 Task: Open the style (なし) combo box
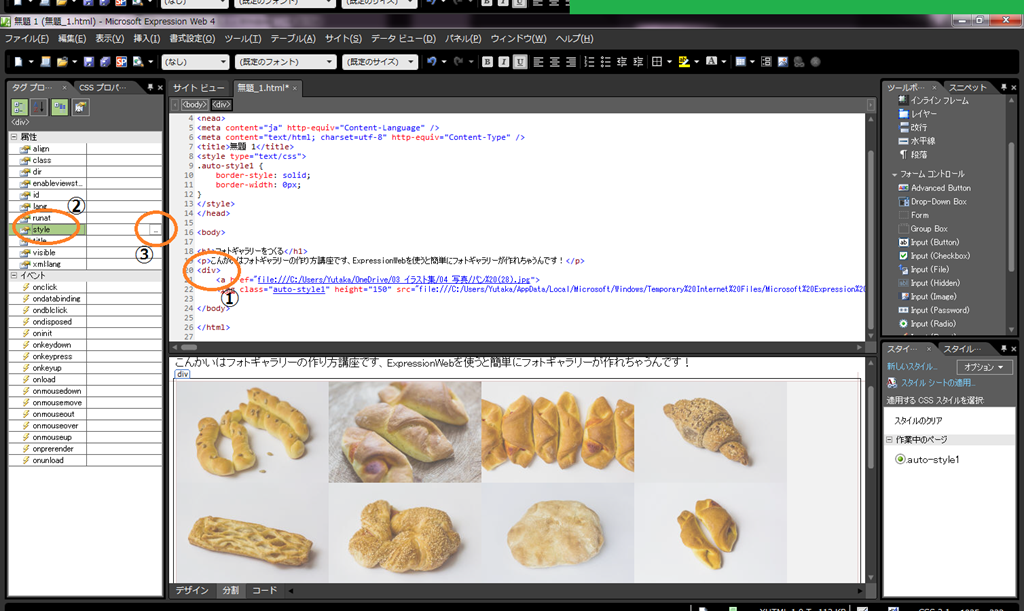(195, 62)
